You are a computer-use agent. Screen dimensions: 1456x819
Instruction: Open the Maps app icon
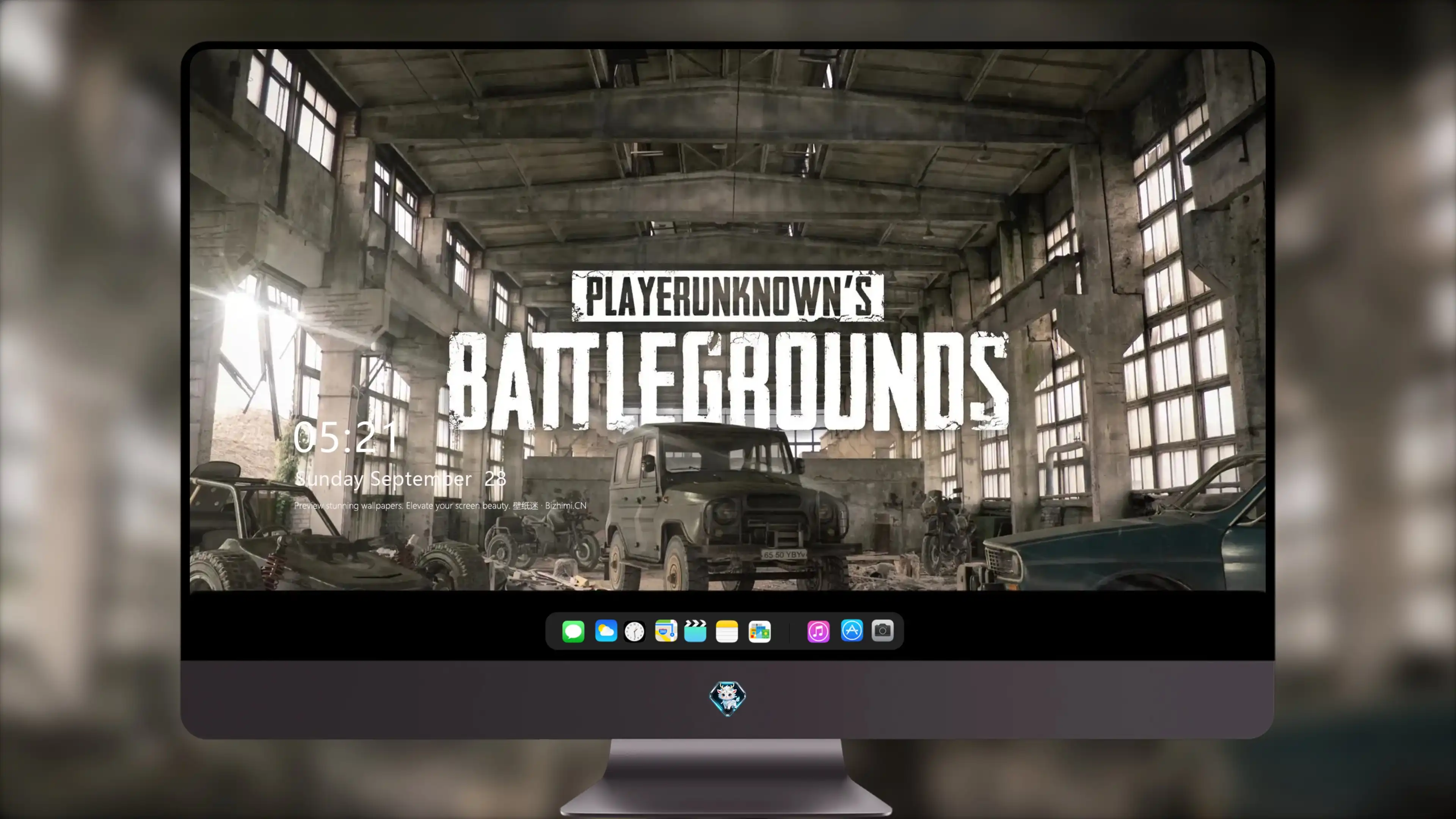(666, 631)
